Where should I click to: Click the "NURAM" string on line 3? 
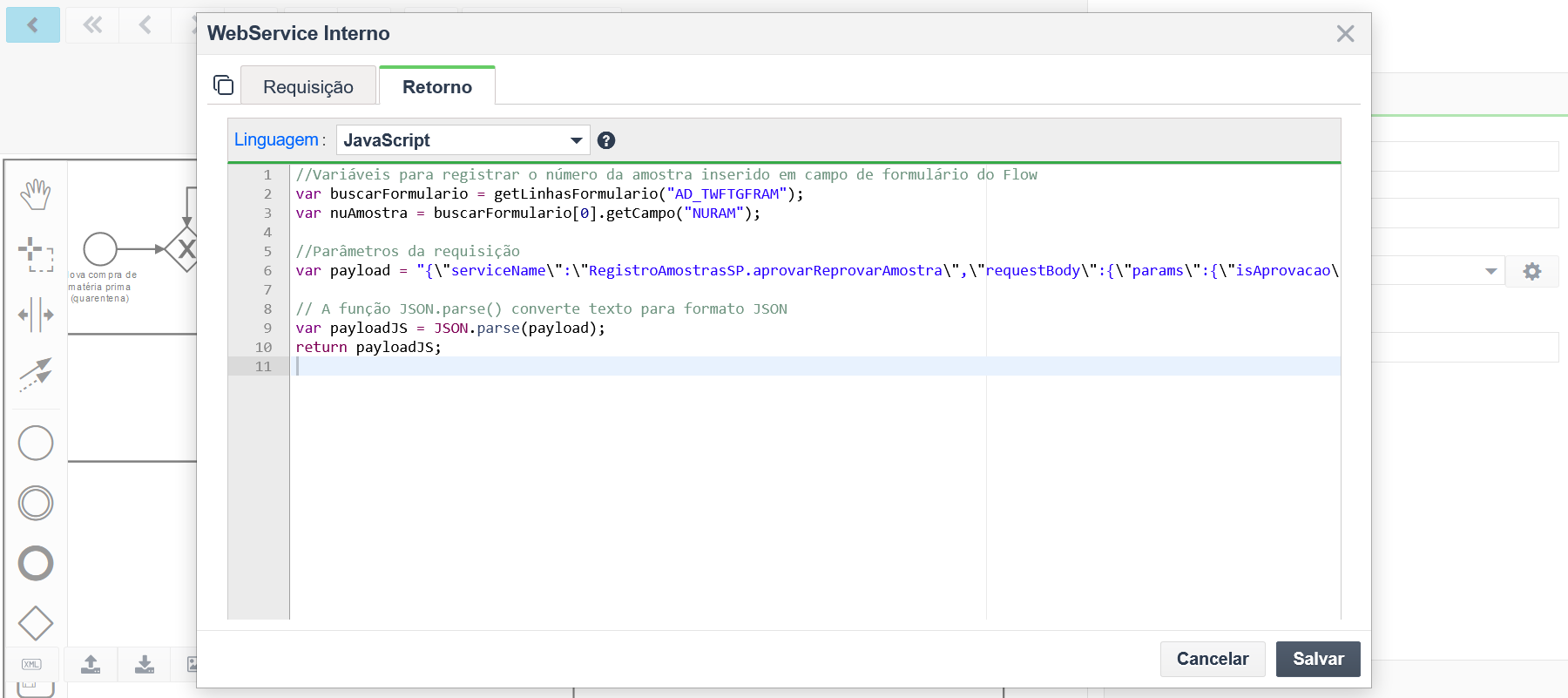713,213
